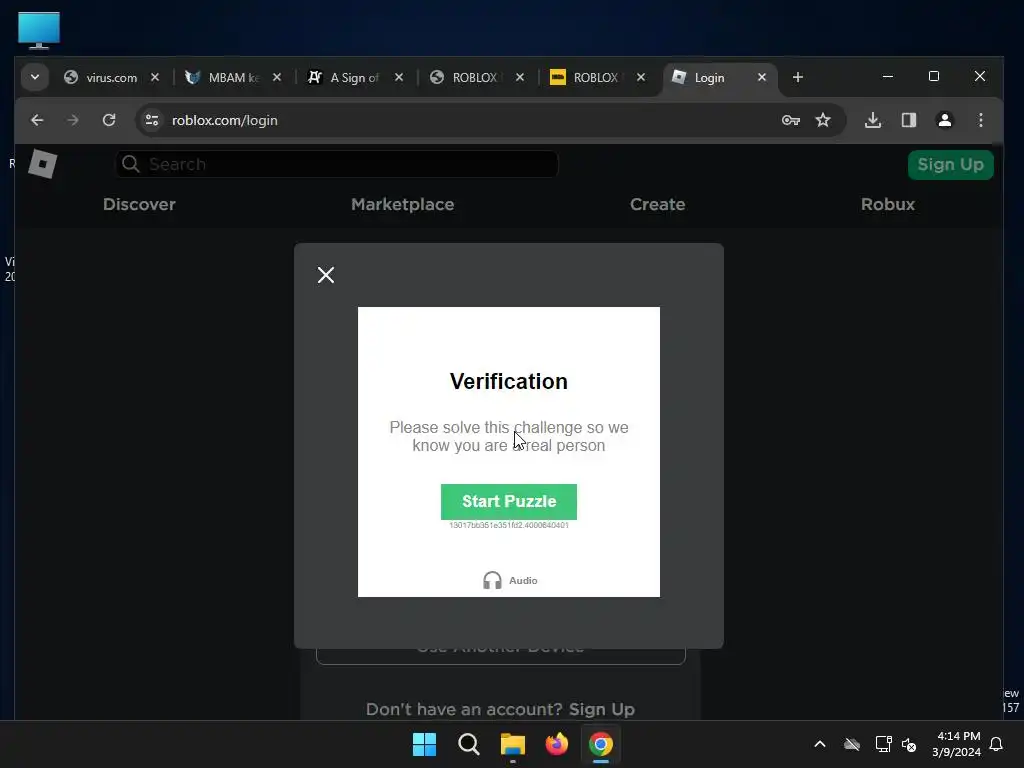Expand the tab search dropdown
Viewport: 1024px width, 768px height.
35,77
